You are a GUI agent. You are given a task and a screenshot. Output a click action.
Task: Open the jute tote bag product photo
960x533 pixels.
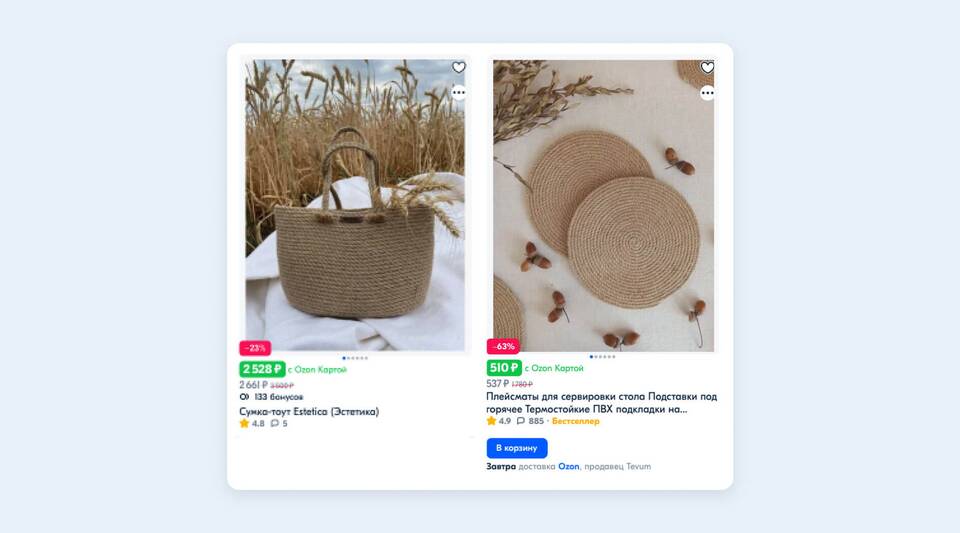355,205
